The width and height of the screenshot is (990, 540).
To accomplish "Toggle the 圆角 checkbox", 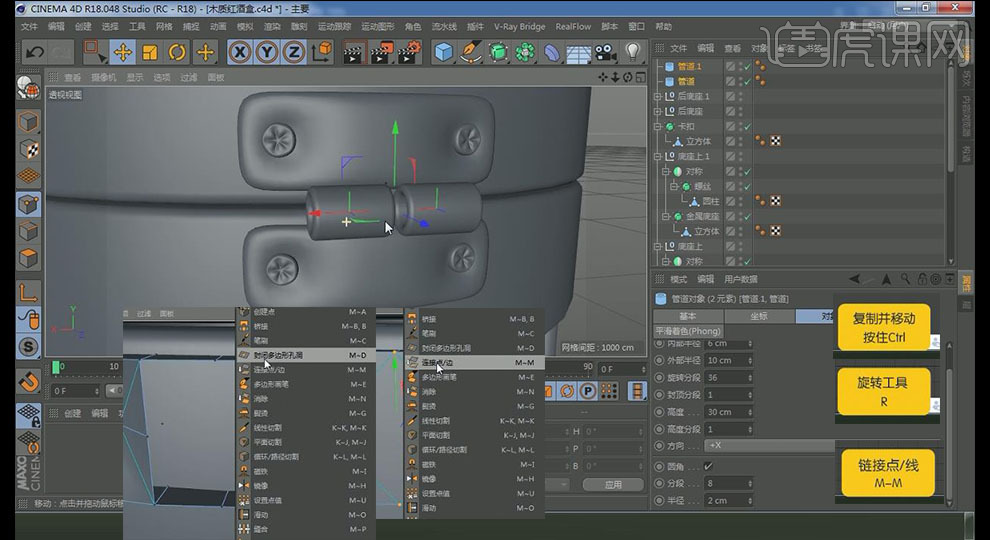I will tap(708, 466).
